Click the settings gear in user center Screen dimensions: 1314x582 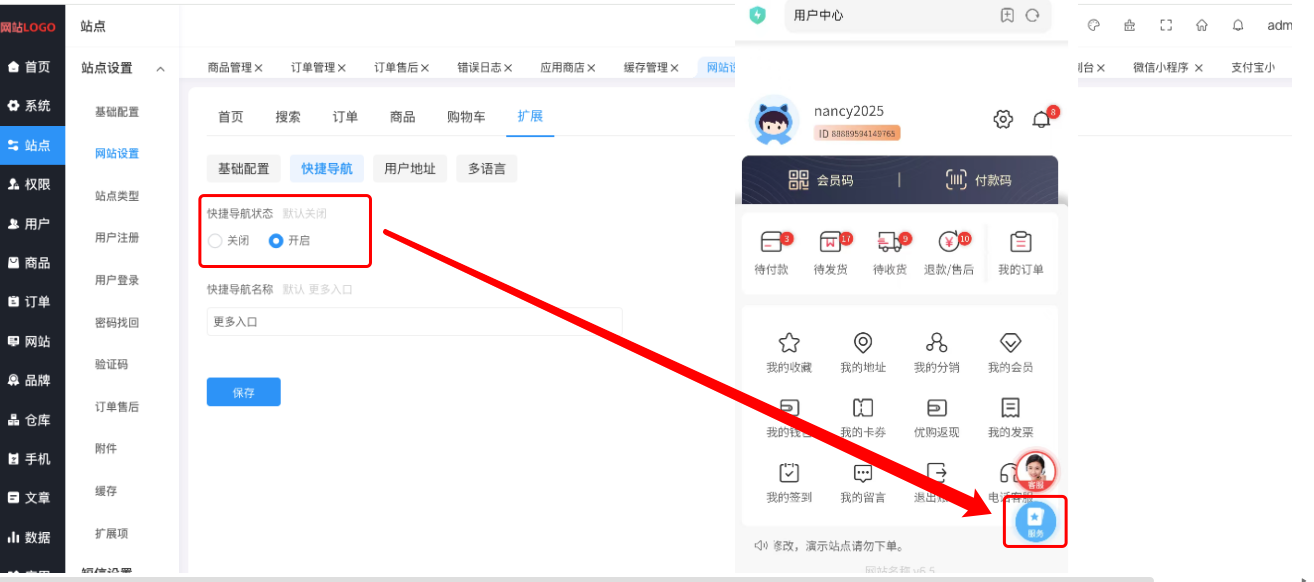[x=1002, y=119]
